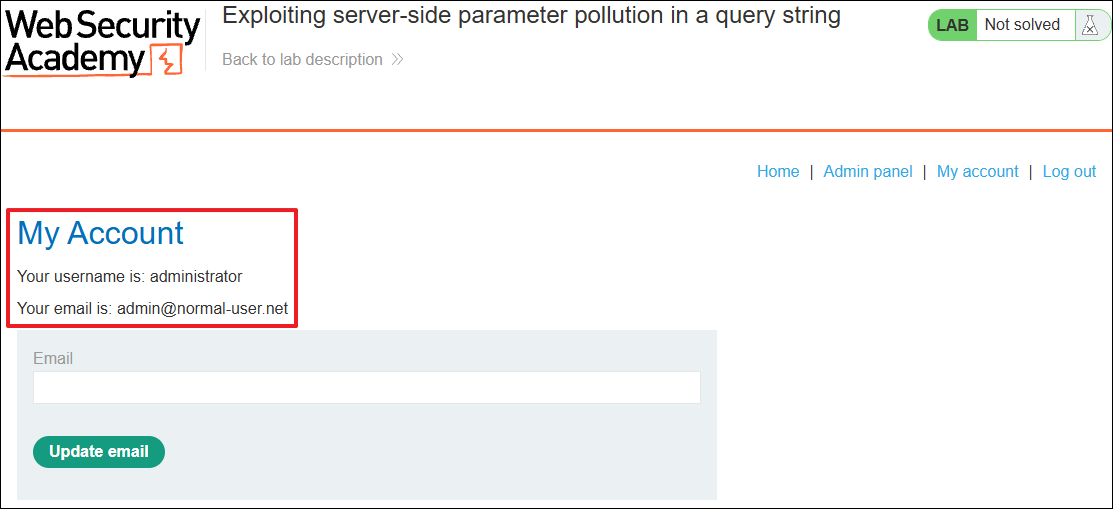Click the double chevron after lab description

(398, 60)
